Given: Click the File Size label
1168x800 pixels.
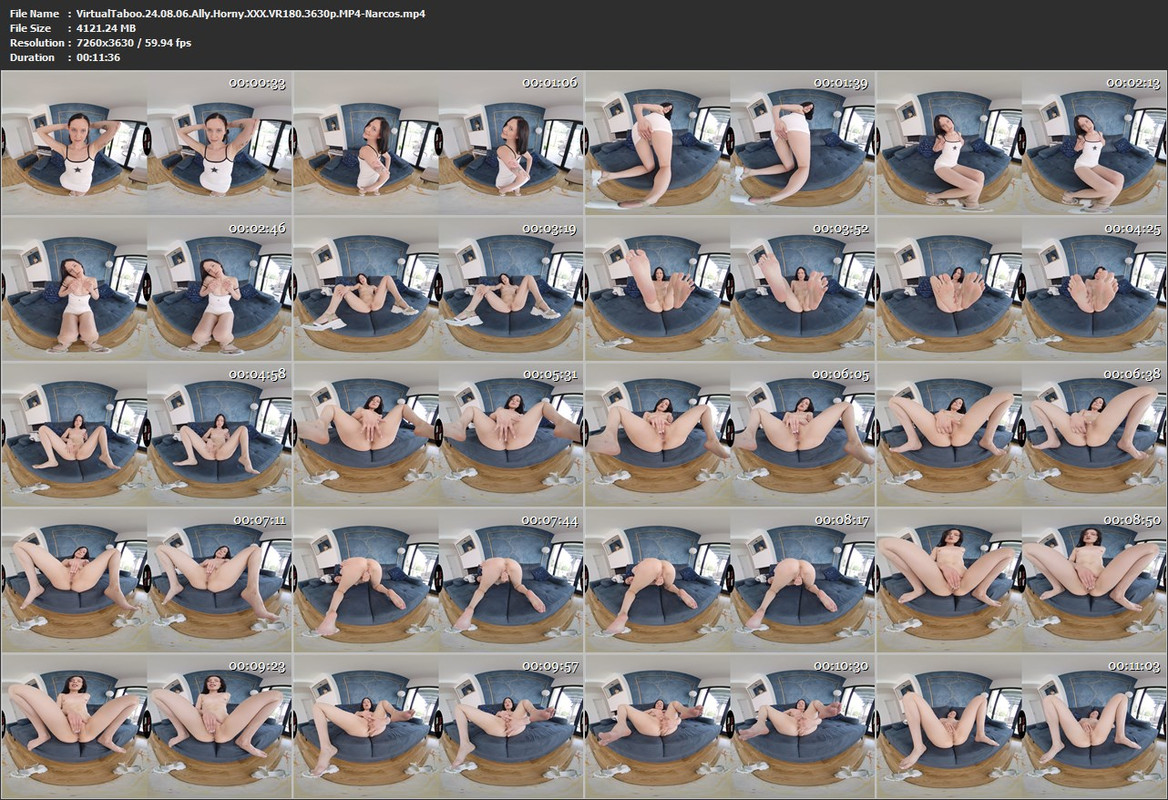Looking at the screenshot, I should 31,28.
